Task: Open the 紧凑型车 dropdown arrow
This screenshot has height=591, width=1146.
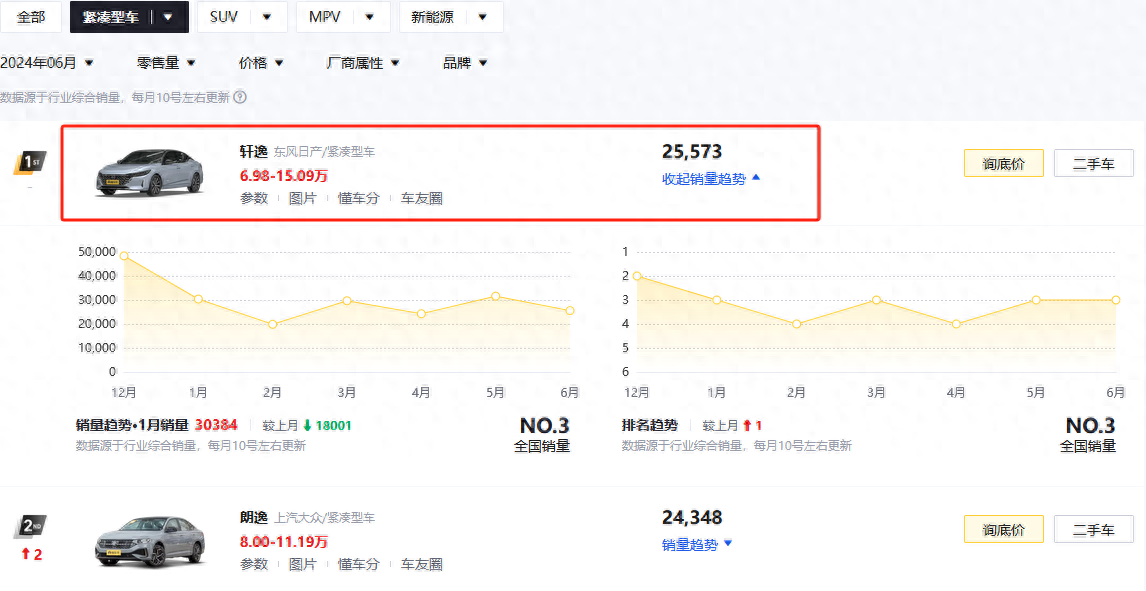Action: pos(168,17)
